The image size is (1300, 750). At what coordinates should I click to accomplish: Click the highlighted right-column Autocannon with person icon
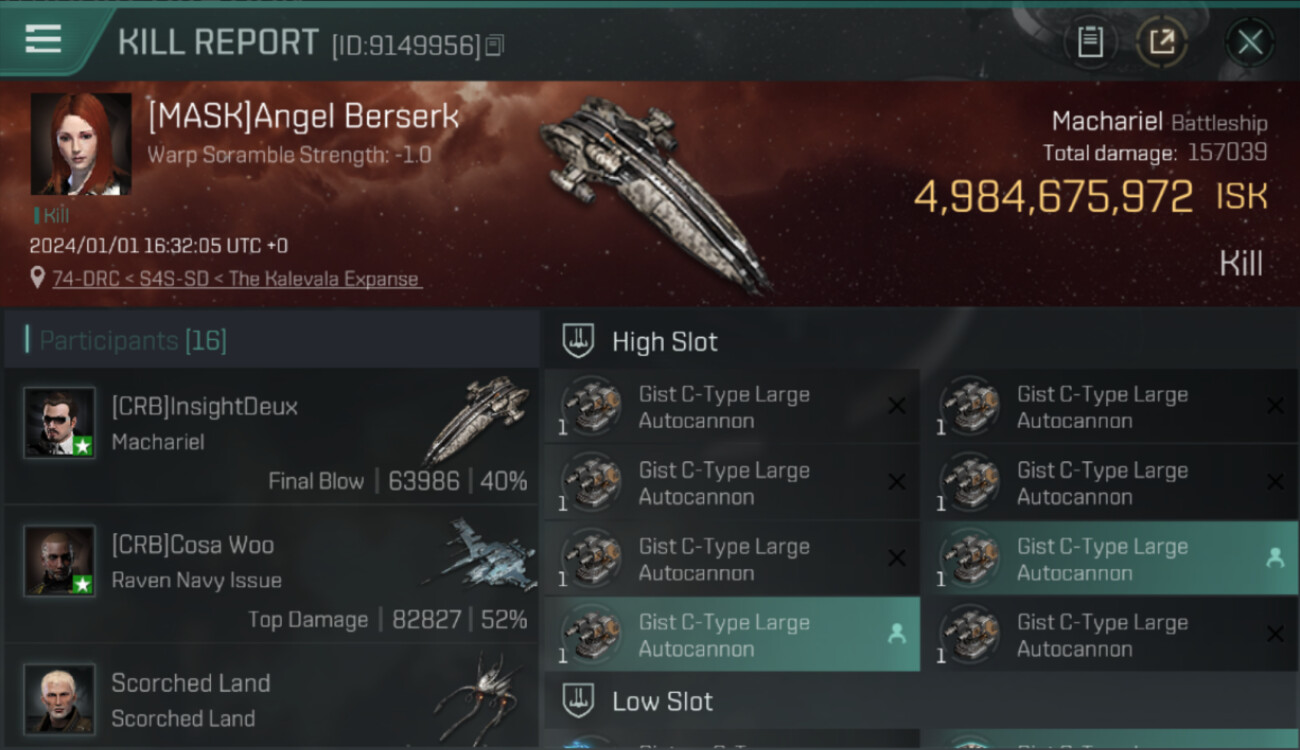[1110, 559]
